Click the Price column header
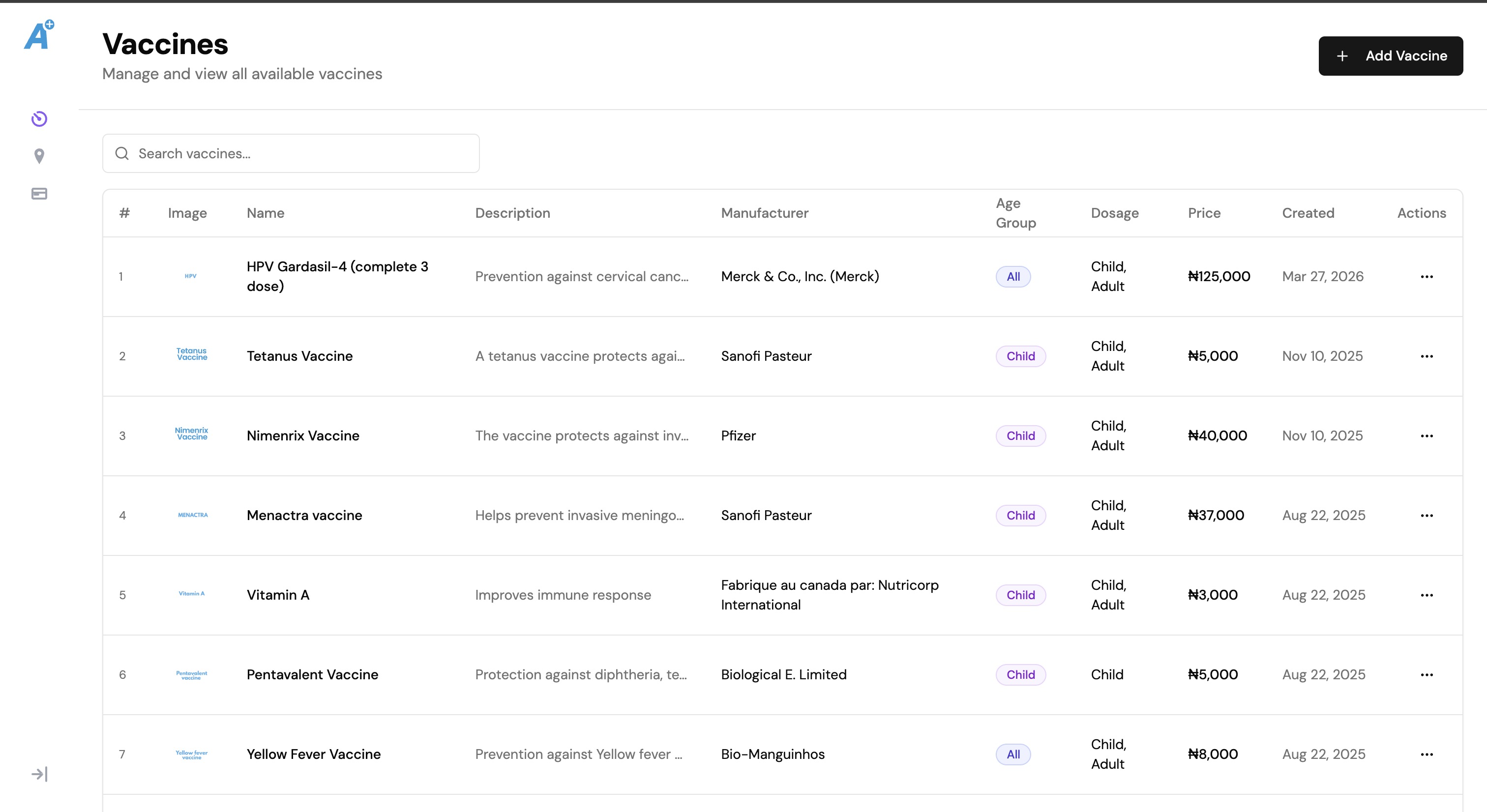 1204,213
